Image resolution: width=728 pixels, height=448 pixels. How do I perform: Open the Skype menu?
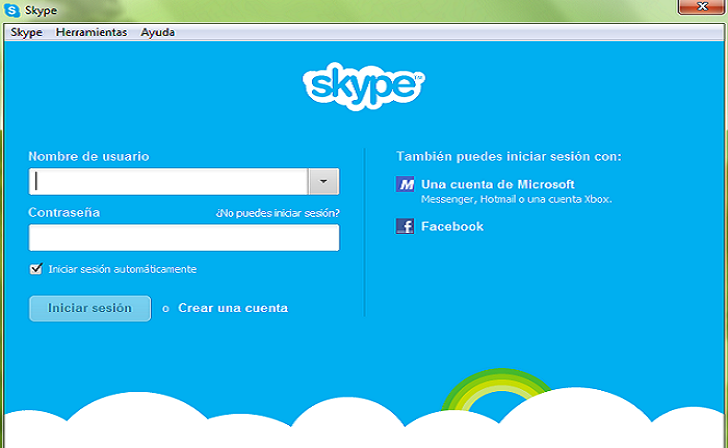26,32
